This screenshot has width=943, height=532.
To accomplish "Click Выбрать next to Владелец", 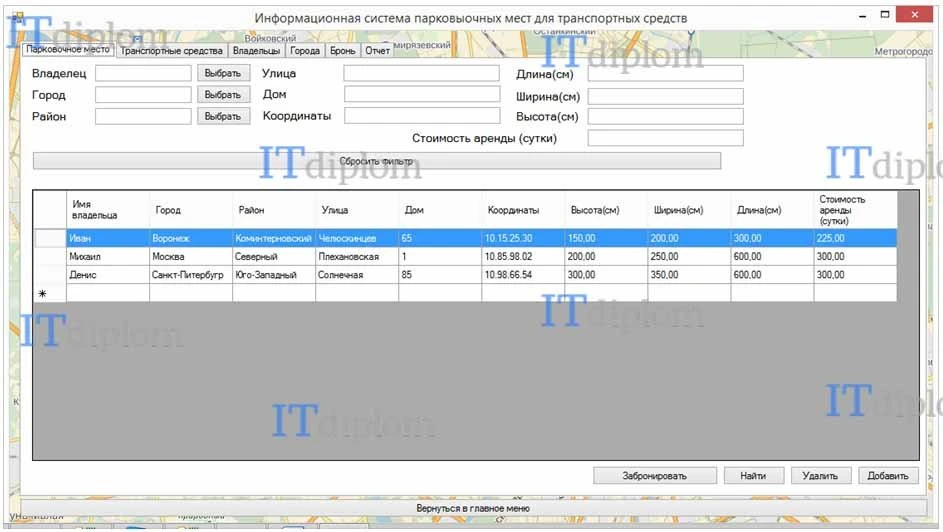I will 223,73.
